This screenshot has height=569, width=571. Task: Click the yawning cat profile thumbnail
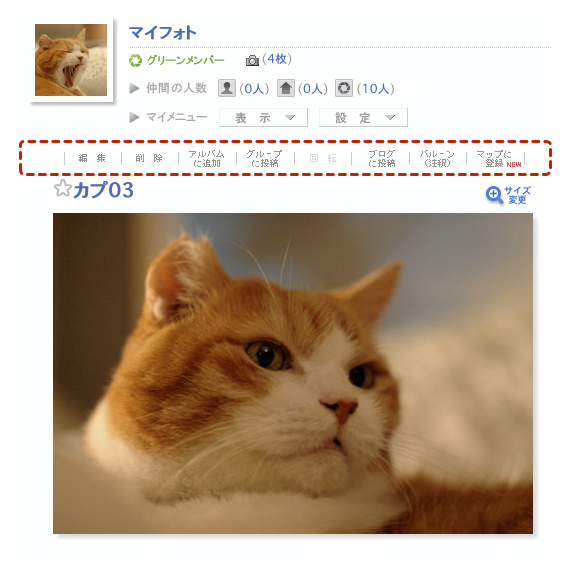pos(71,60)
